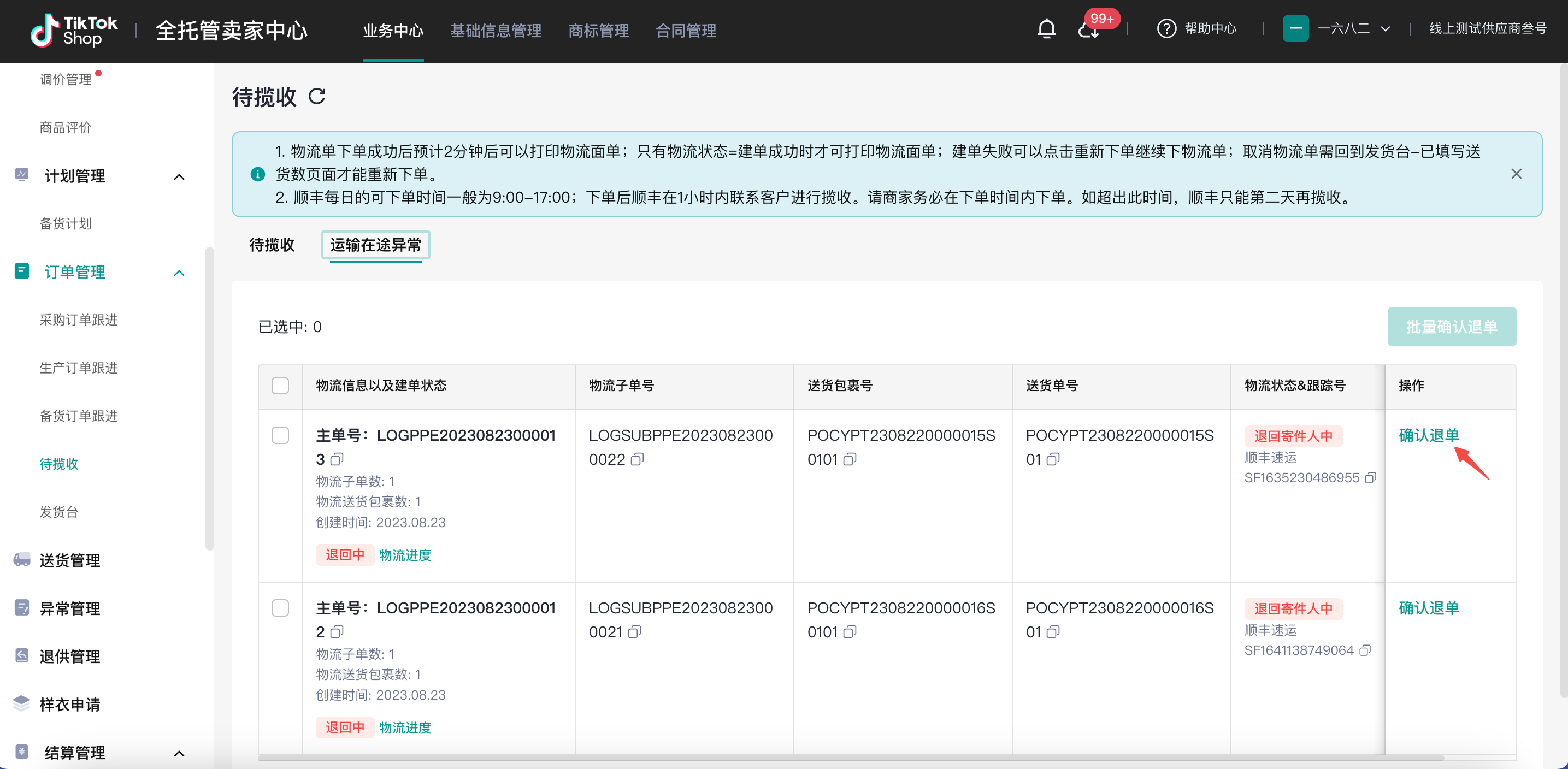
Task: Open the notification bell
Action: (x=1046, y=28)
